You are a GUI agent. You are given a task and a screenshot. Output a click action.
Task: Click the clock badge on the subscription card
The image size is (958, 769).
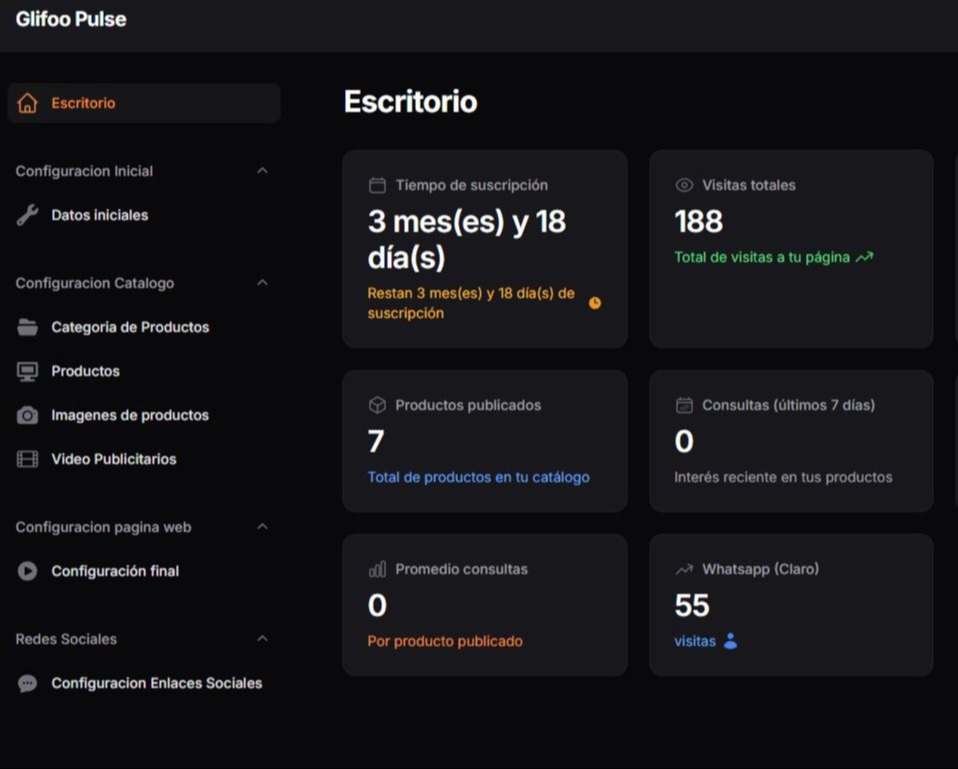(595, 302)
